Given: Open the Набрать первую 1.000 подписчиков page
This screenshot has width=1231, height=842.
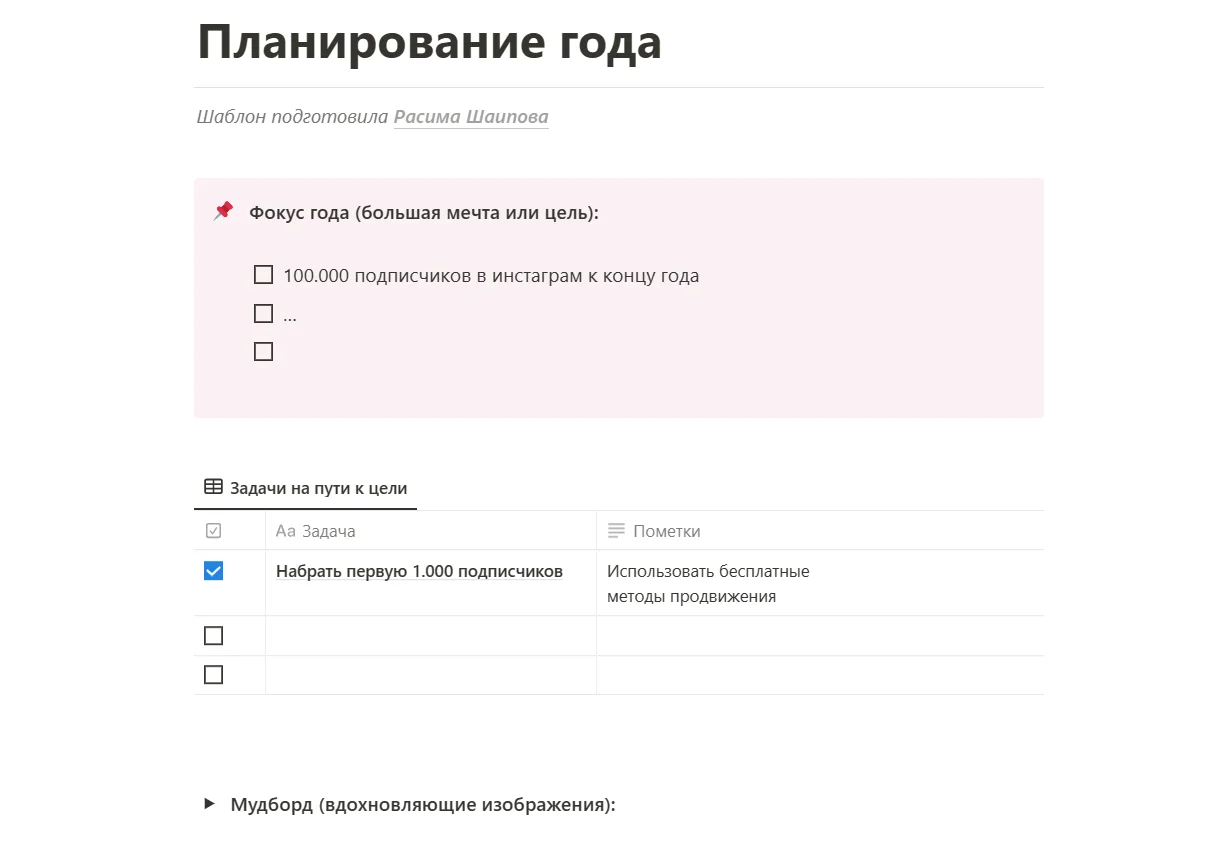Looking at the screenshot, I should tap(419, 572).
